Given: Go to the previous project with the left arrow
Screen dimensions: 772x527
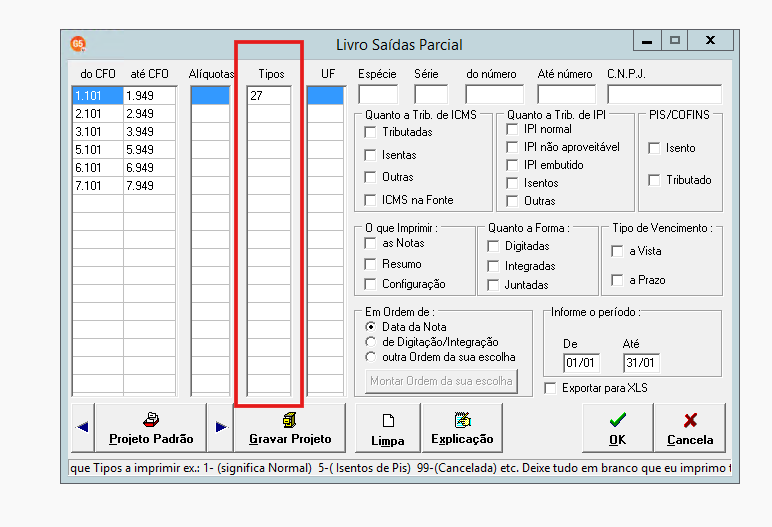Looking at the screenshot, I should click(x=83, y=428).
